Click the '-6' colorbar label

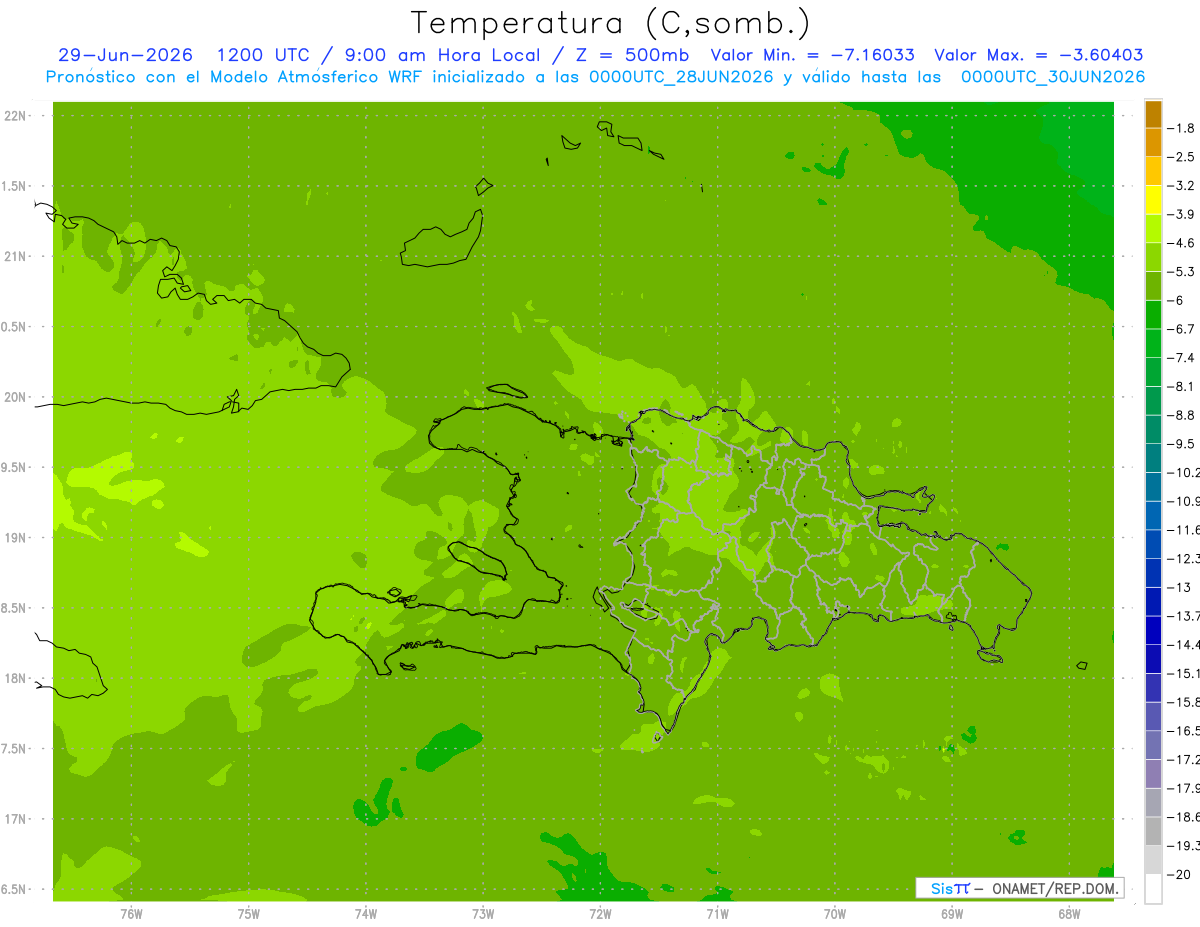pyautogui.click(x=1176, y=300)
